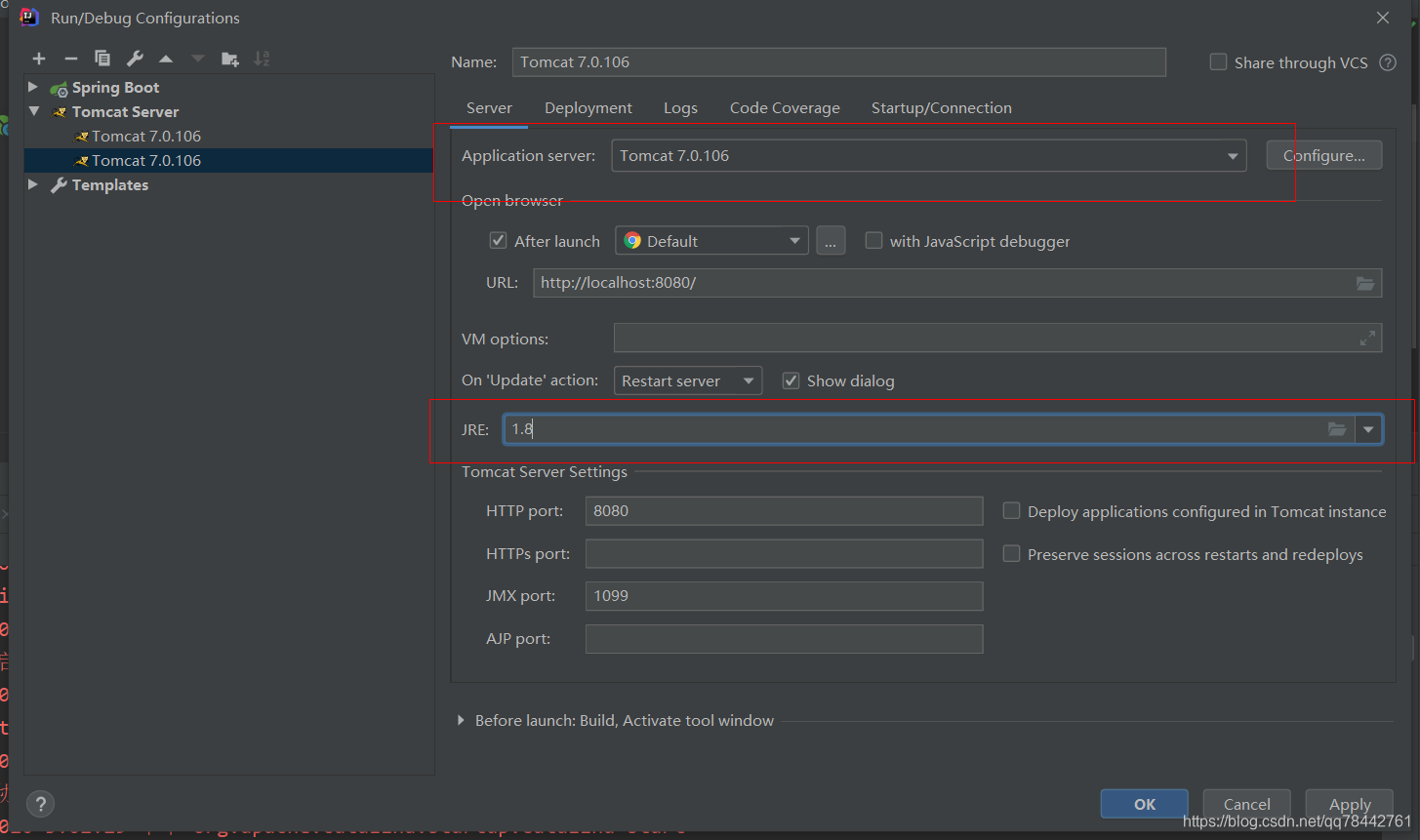The height and width of the screenshot is (840, 1420).
Task: Copy the selected Tomcat configuration
Action: pos(101,58)
